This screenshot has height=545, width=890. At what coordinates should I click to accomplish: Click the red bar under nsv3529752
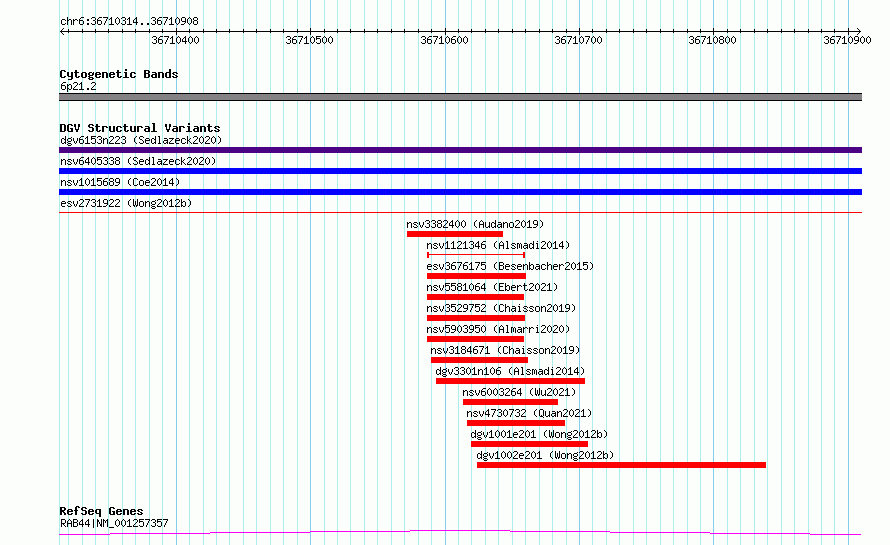coord(476,318)
